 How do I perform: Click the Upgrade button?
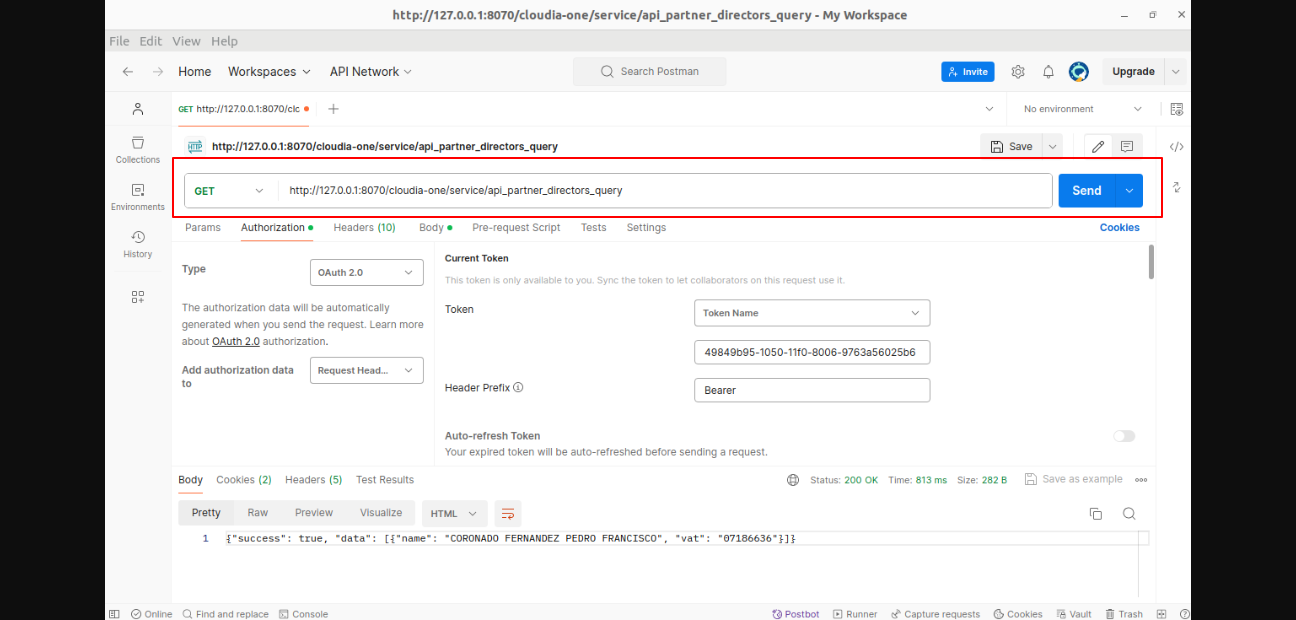click(x=1133, y=72)
